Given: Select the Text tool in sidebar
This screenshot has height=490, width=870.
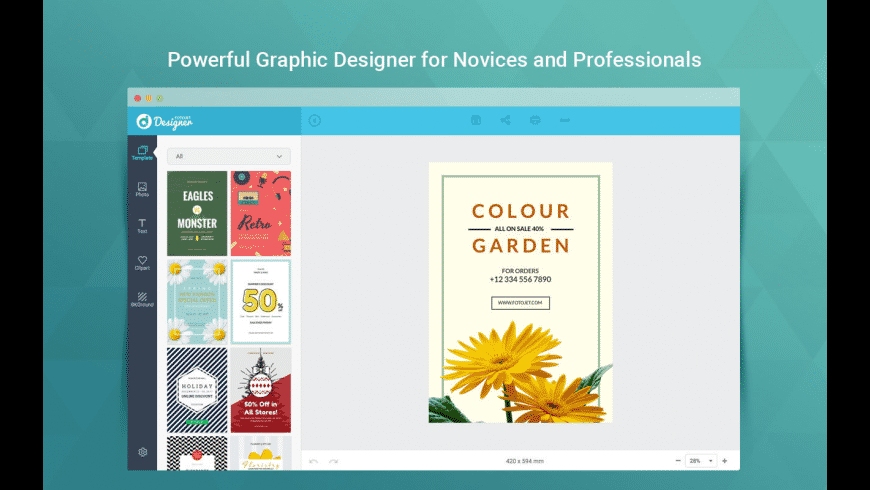Looking at the screenshot, I should 142,226.
